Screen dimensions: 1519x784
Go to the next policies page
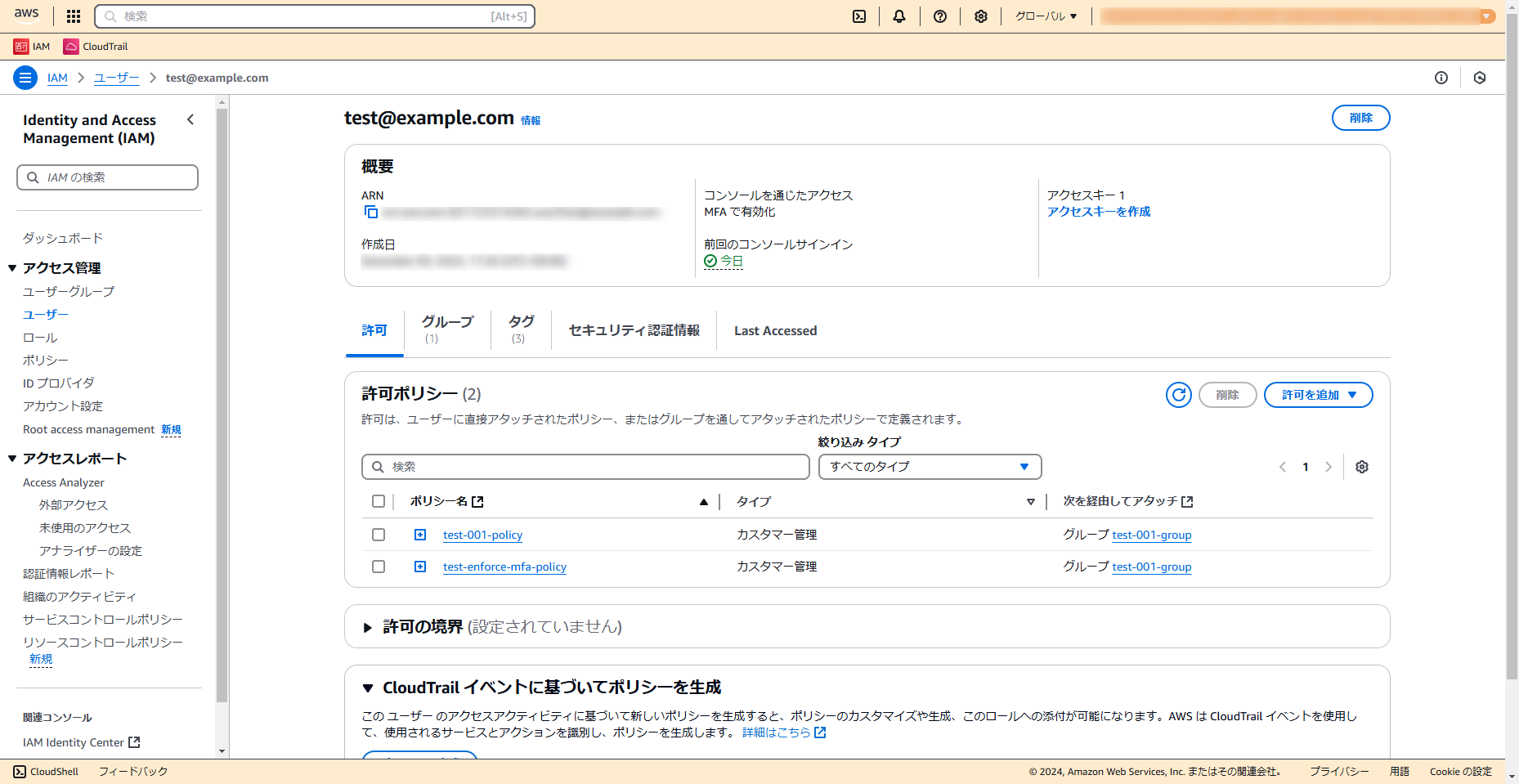[x=1329, y=467]
